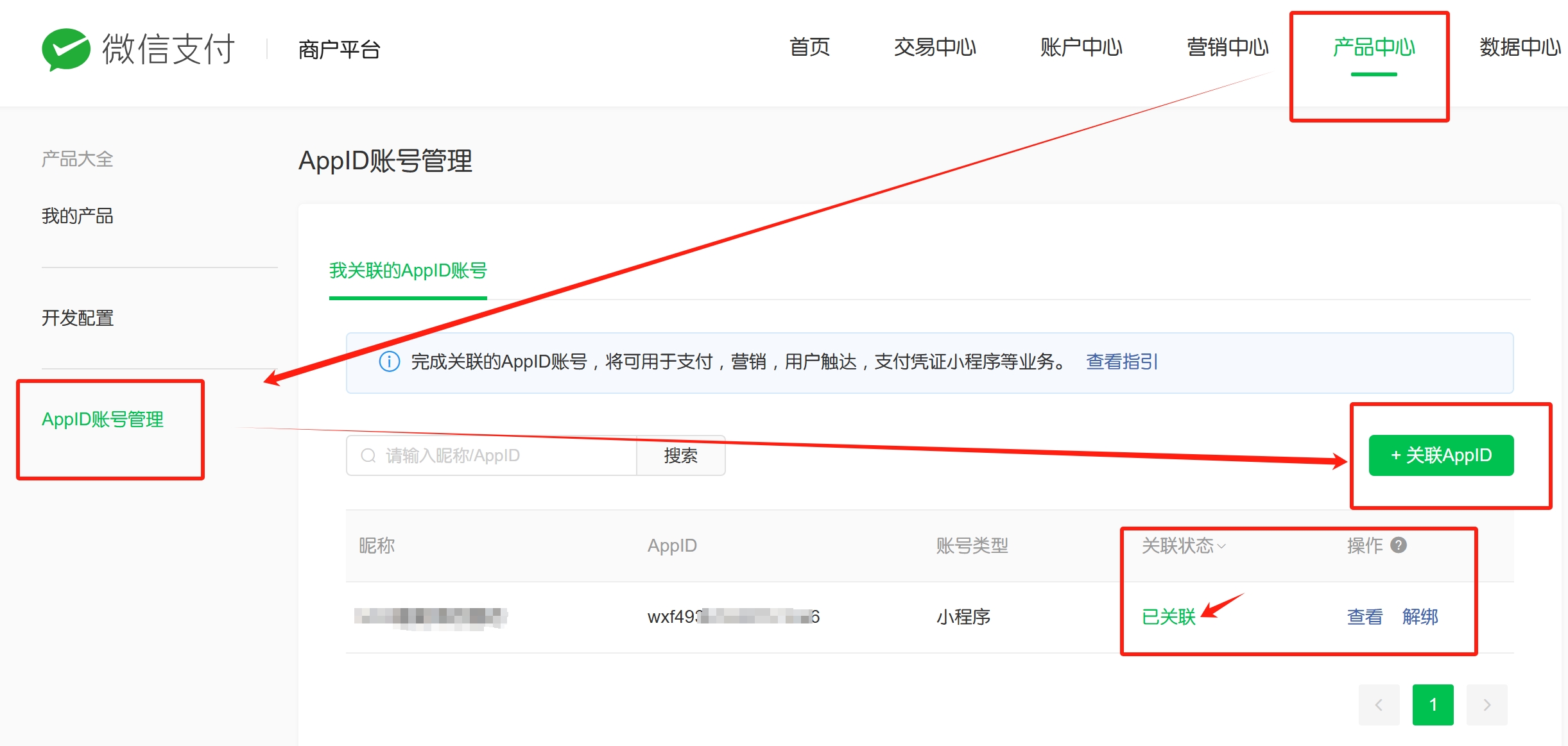This screenshot has width=1568, height=746.
Task: Select the 我关联的AppID账号 tab
Action: (408, 271)
